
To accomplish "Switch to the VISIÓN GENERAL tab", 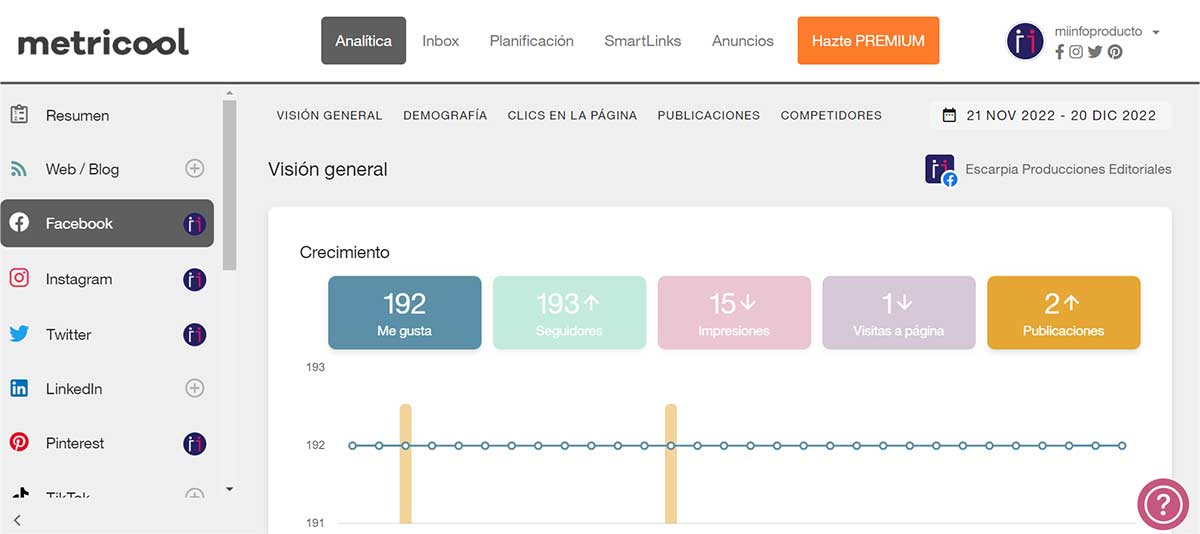I will tap(329, 115).
